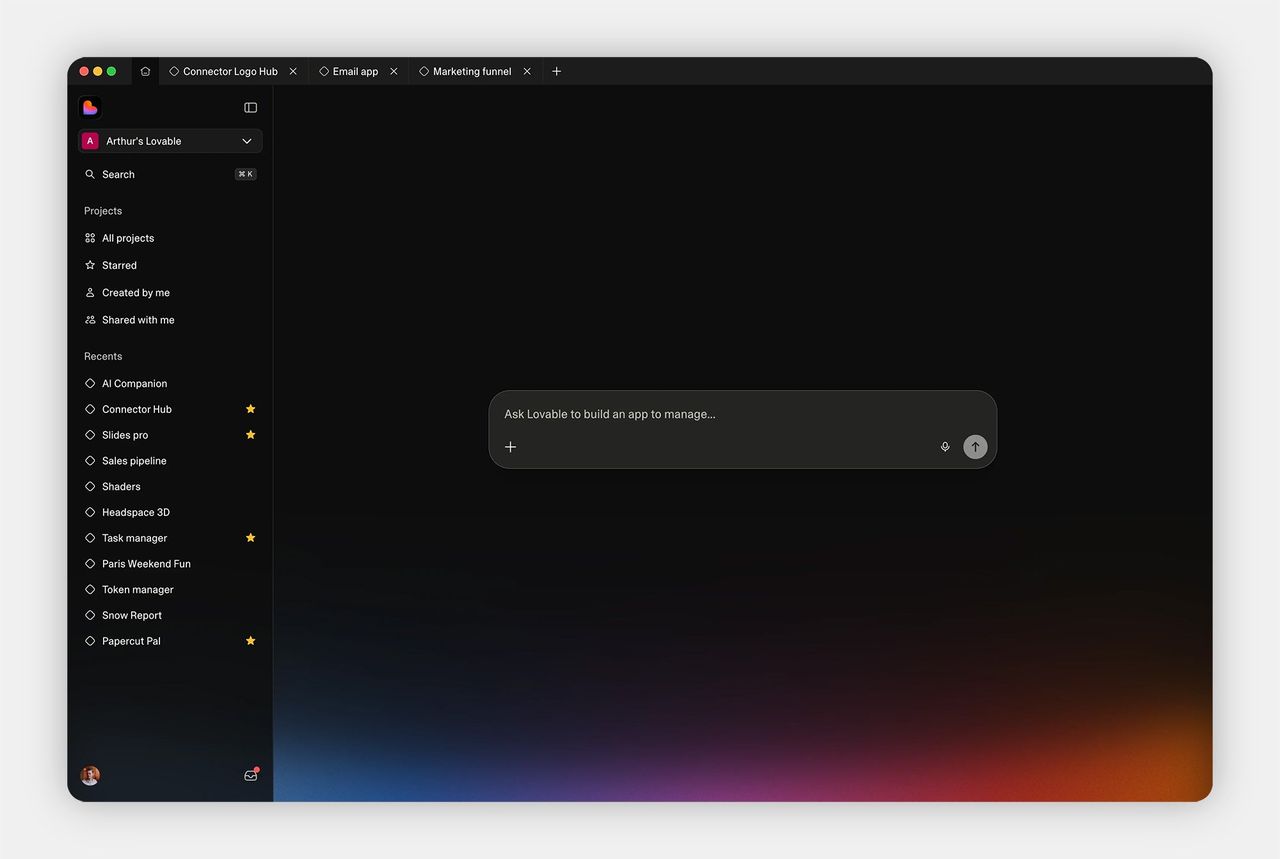The height and width of the screenshot is (859, 1280).
Task: Open All projects from the sidebar
Action: pos(127,238)
